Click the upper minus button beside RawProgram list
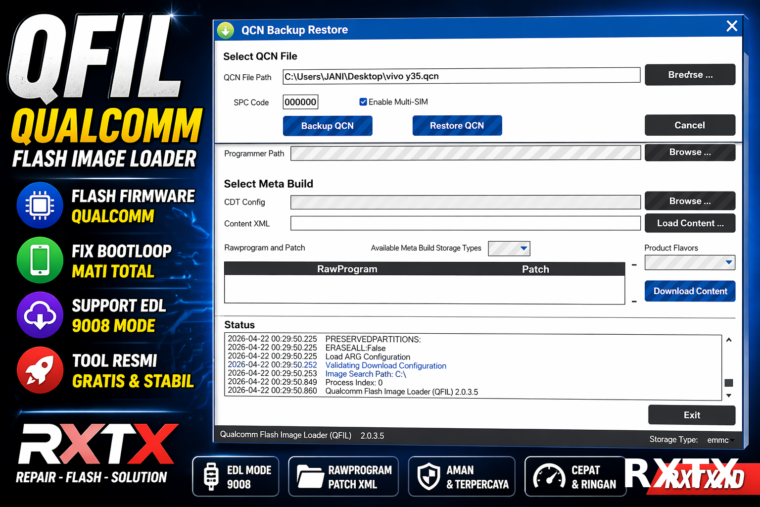 634,265
